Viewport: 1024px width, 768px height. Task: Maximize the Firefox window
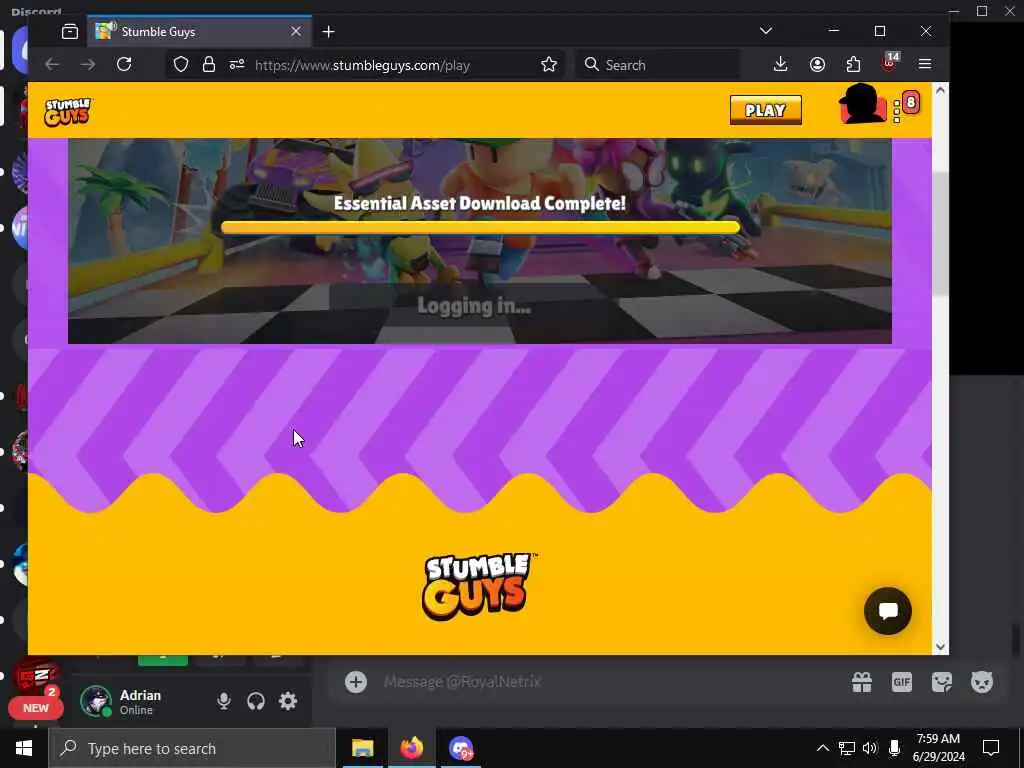880,31
